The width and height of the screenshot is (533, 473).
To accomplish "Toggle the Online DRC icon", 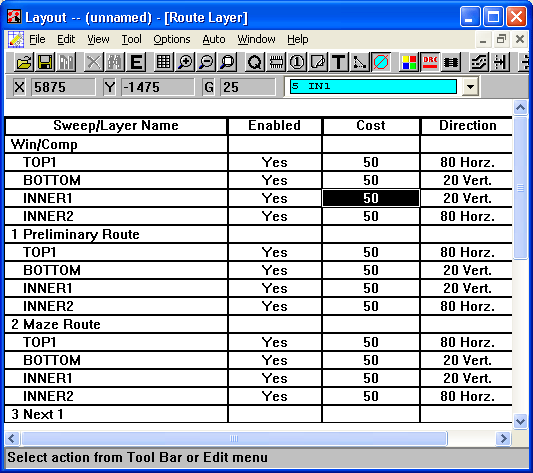I will click(x=430, y=63).
